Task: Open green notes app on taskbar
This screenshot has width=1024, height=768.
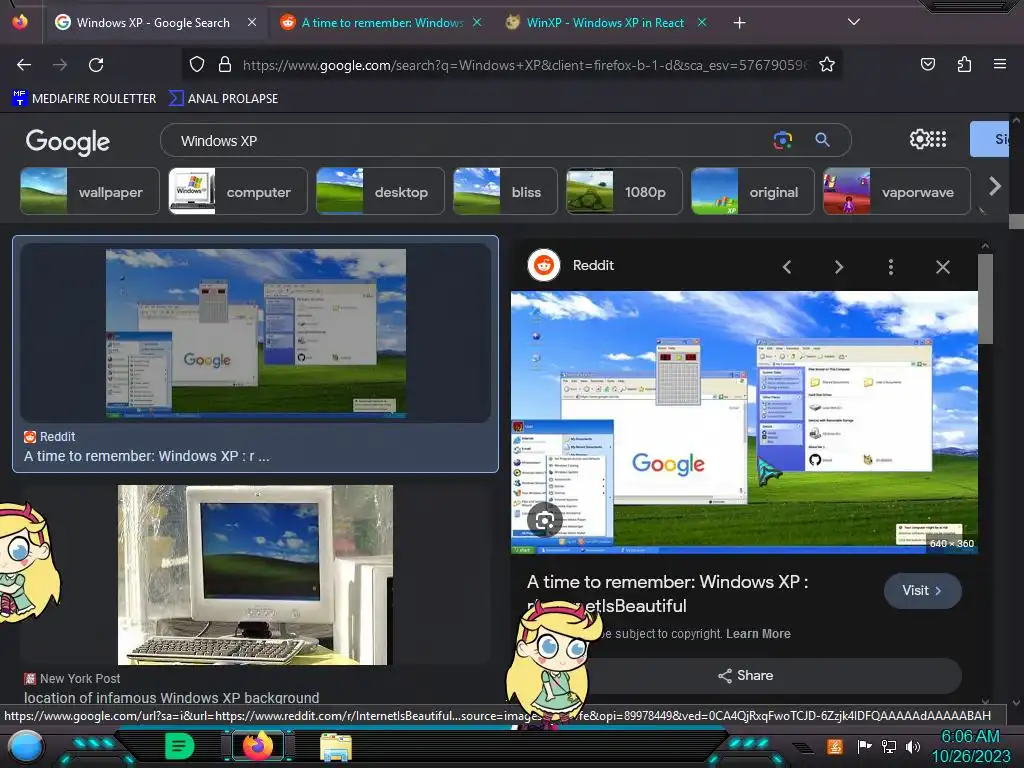Action: click(x=180, y=746)
